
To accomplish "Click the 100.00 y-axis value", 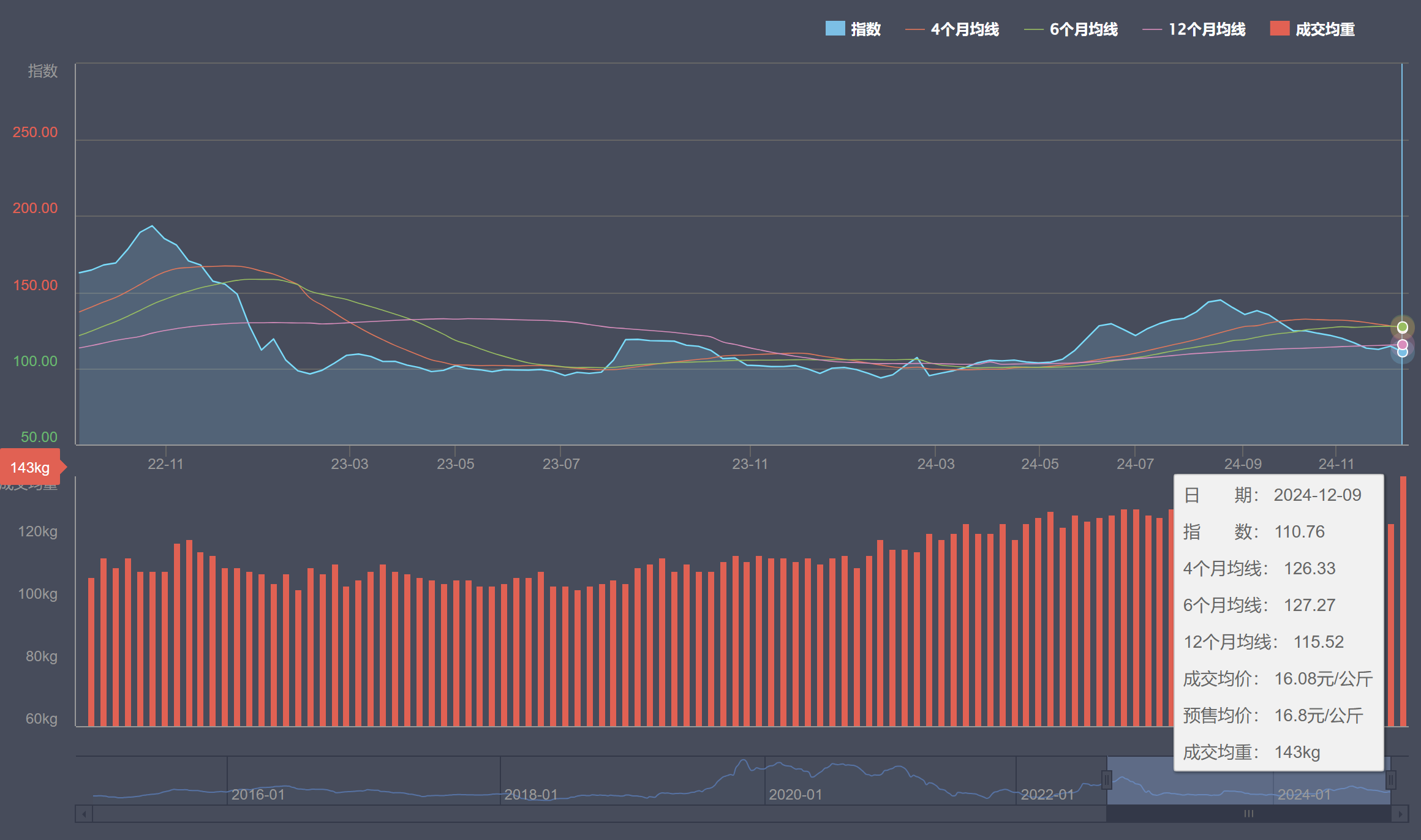I will click(x=35, y=361).
